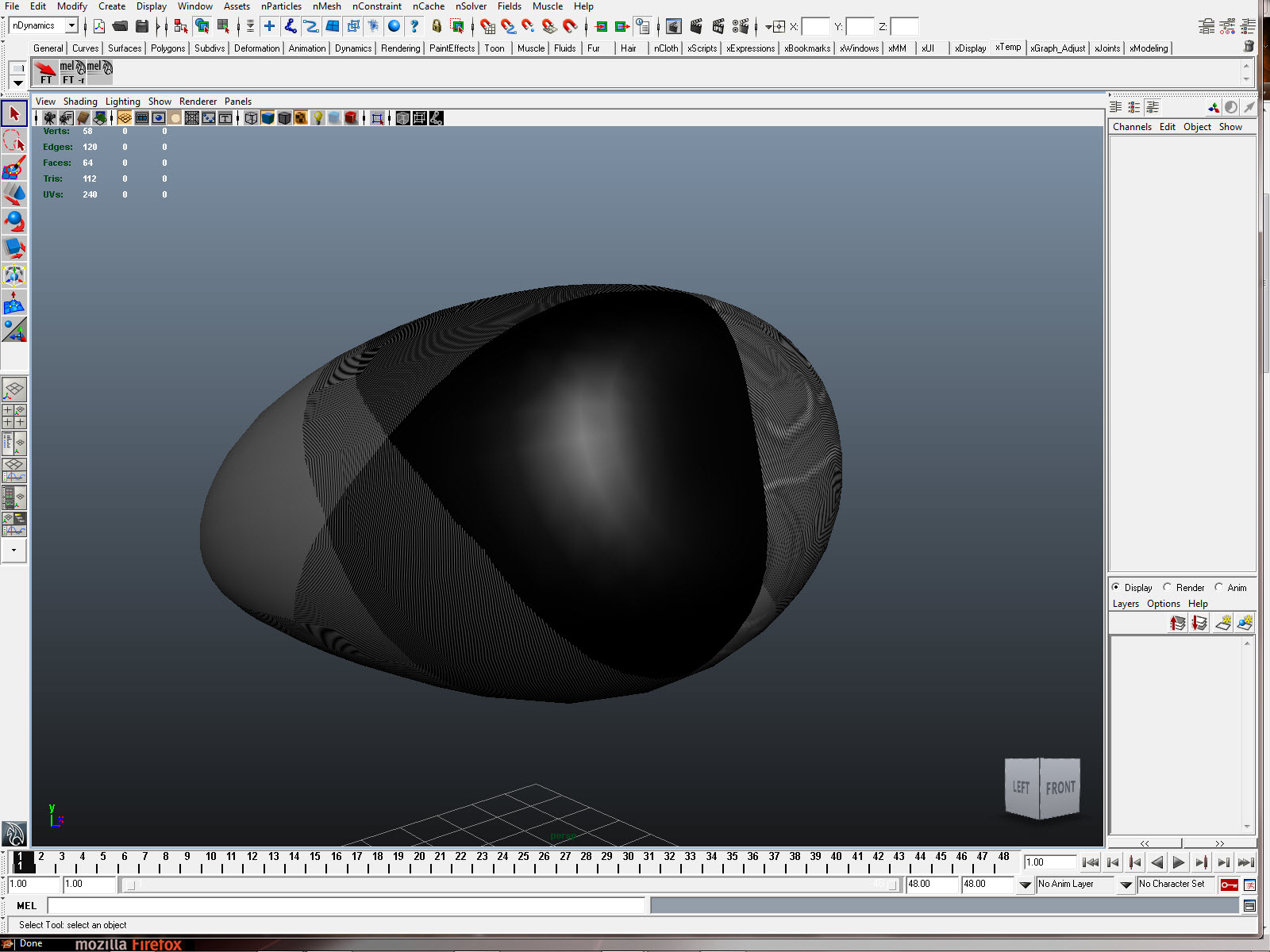Save the scene using the disk icon

(143, 25)
